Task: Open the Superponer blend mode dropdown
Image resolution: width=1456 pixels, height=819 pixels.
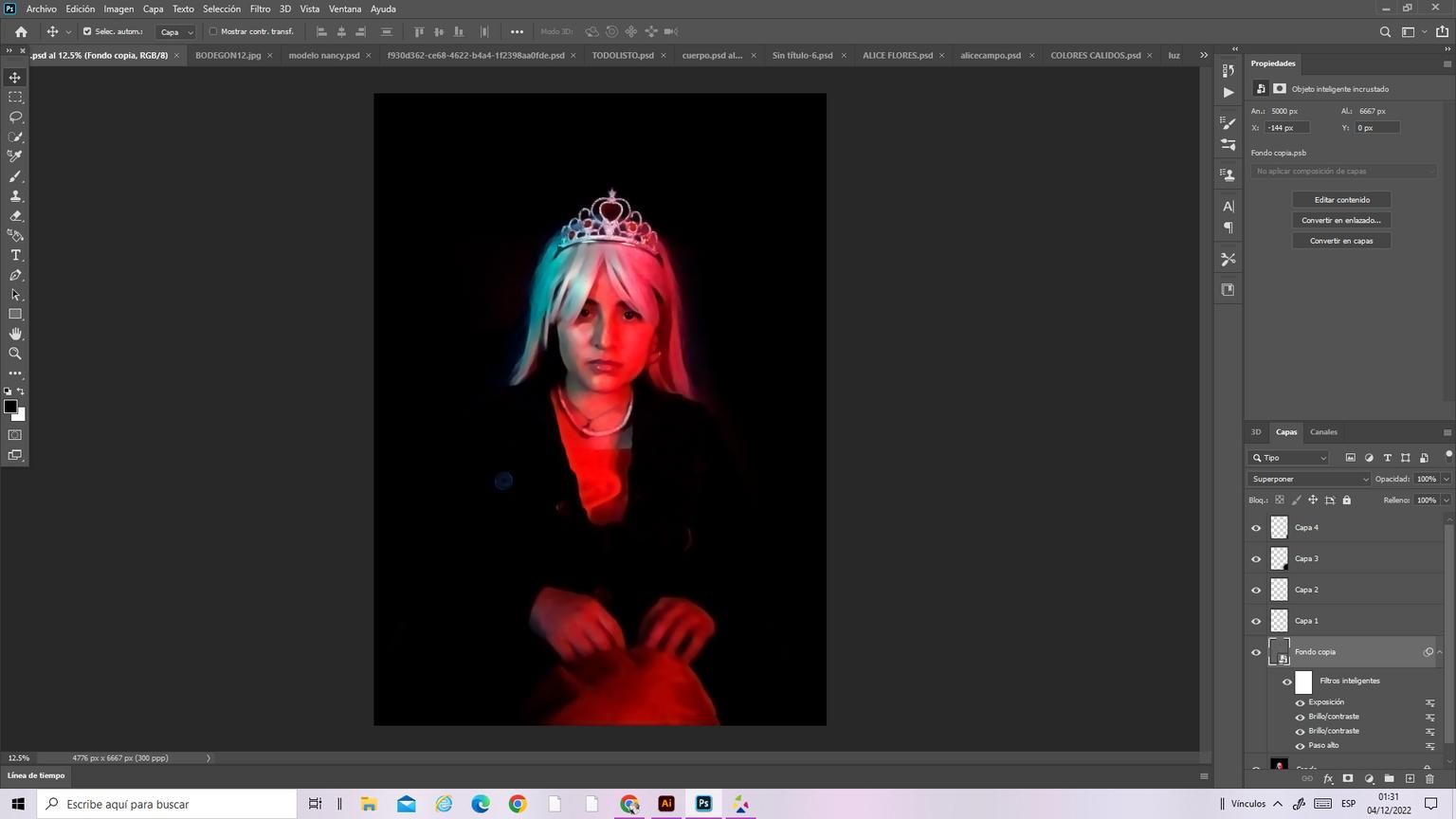Action: click(x=1309, y=479)
